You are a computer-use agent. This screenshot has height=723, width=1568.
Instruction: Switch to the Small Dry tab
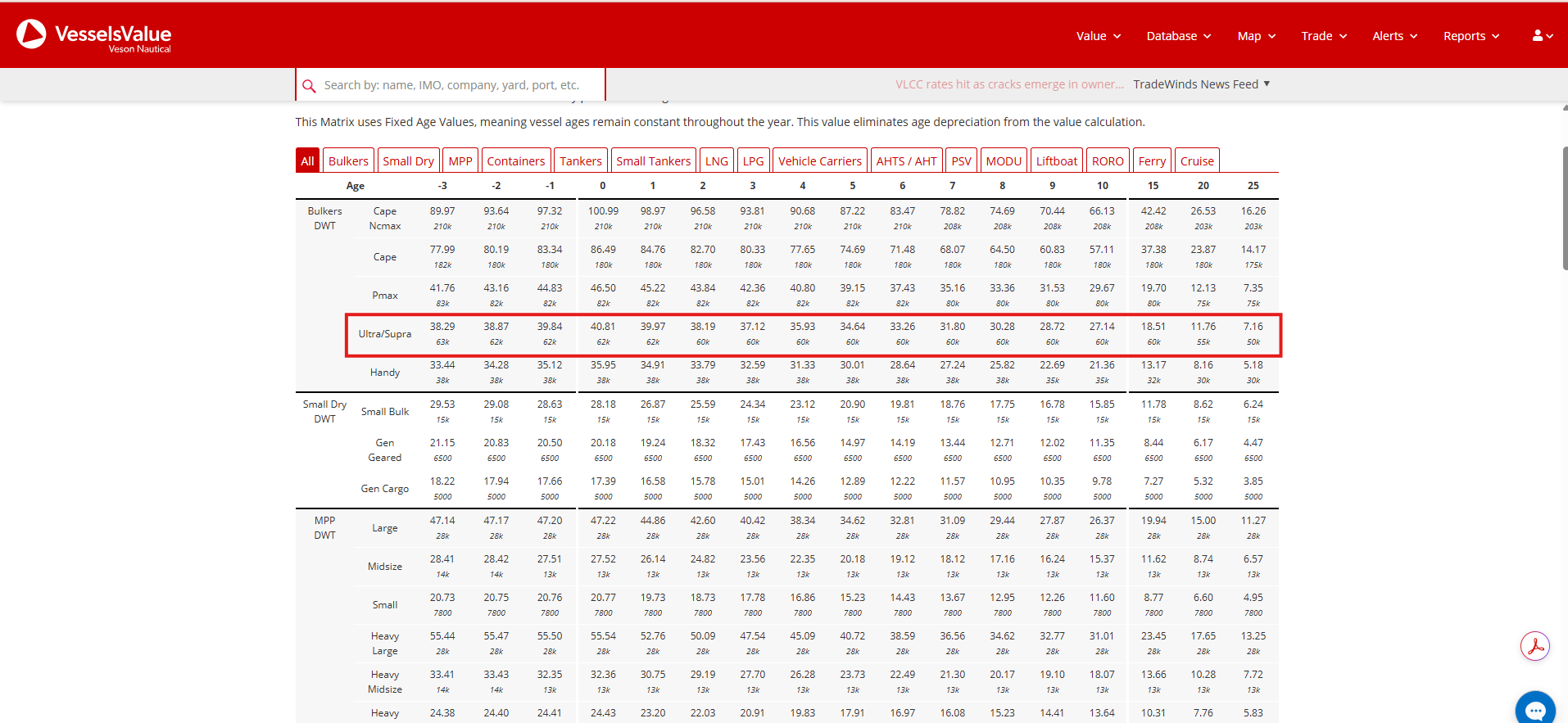point(408,160)
